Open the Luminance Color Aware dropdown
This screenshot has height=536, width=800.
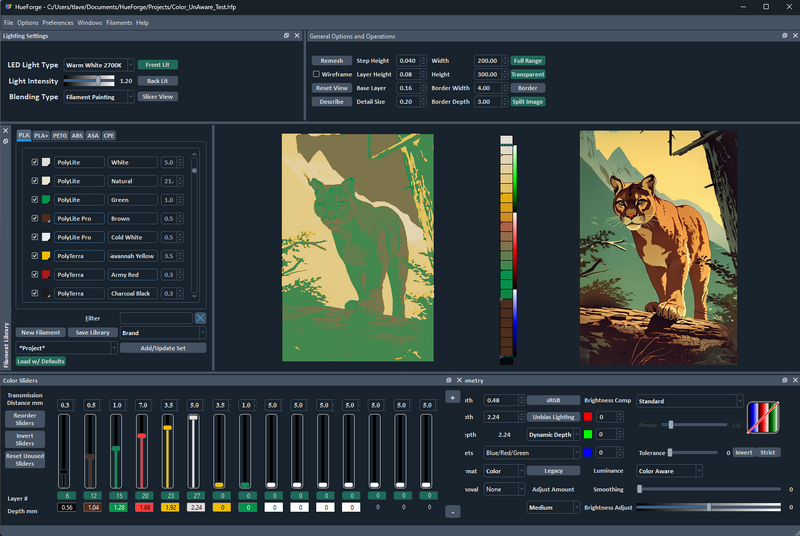(669, 471)
